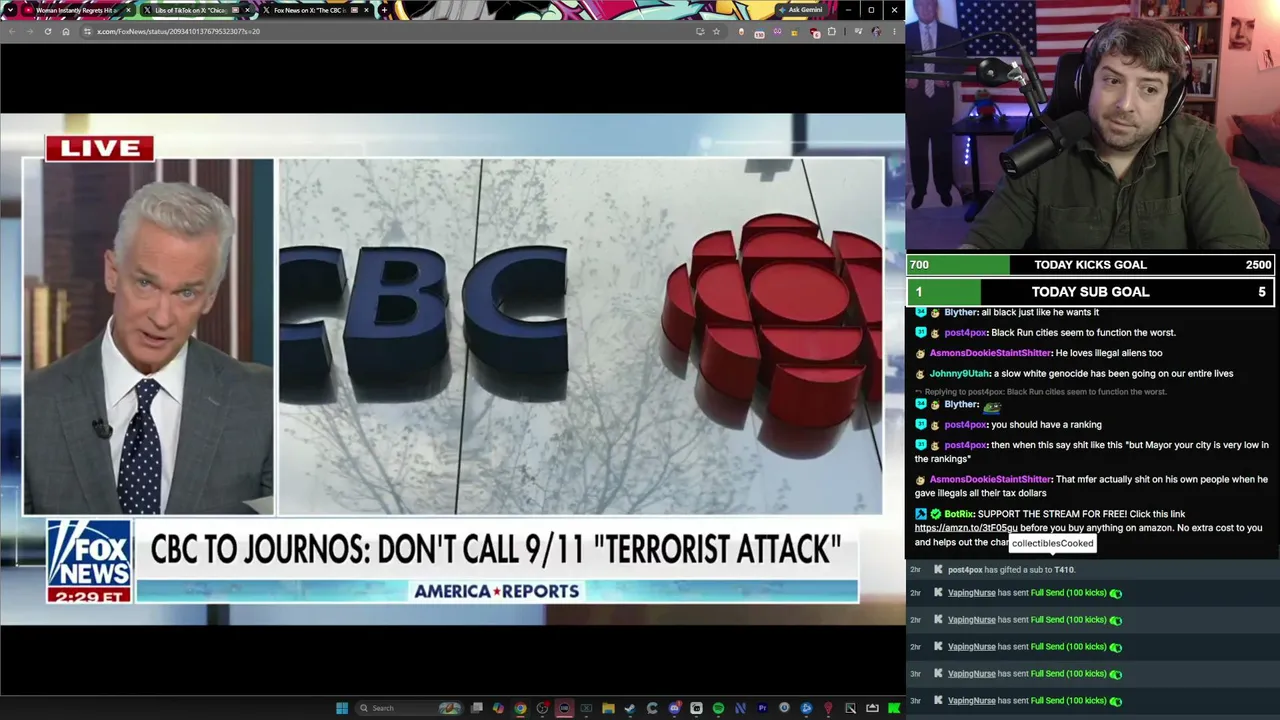Switch to the "Woman Instantly Regrets" tab
This screenshot has width=1280, height=720.
78,10
